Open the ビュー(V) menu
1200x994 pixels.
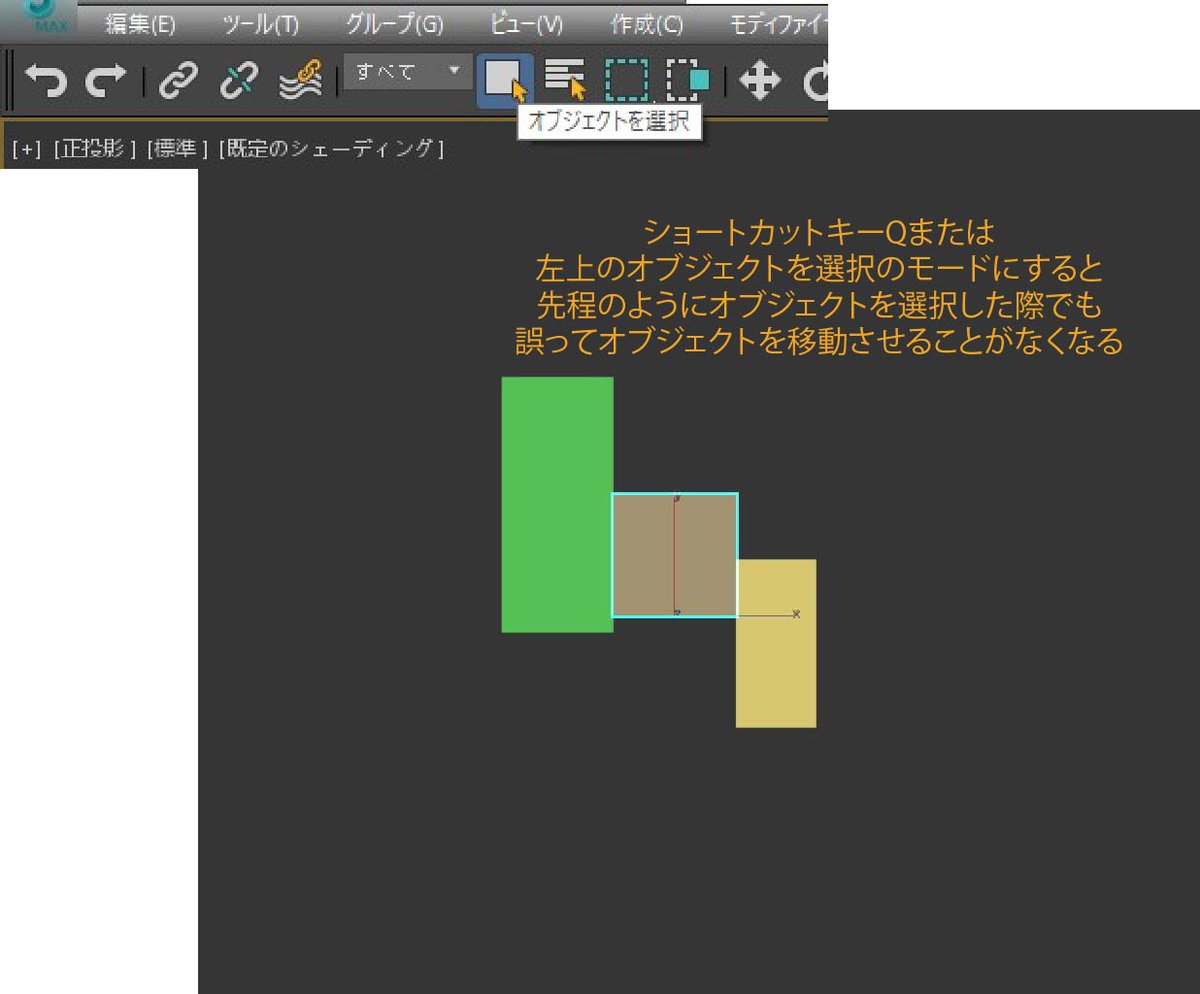[526, 24]
